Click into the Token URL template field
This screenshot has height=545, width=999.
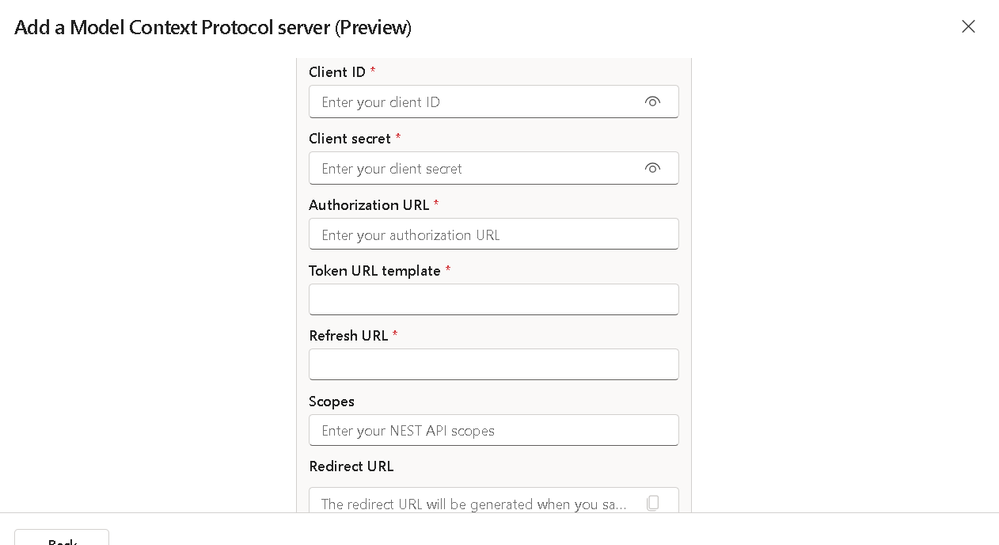tap(493, 300)
